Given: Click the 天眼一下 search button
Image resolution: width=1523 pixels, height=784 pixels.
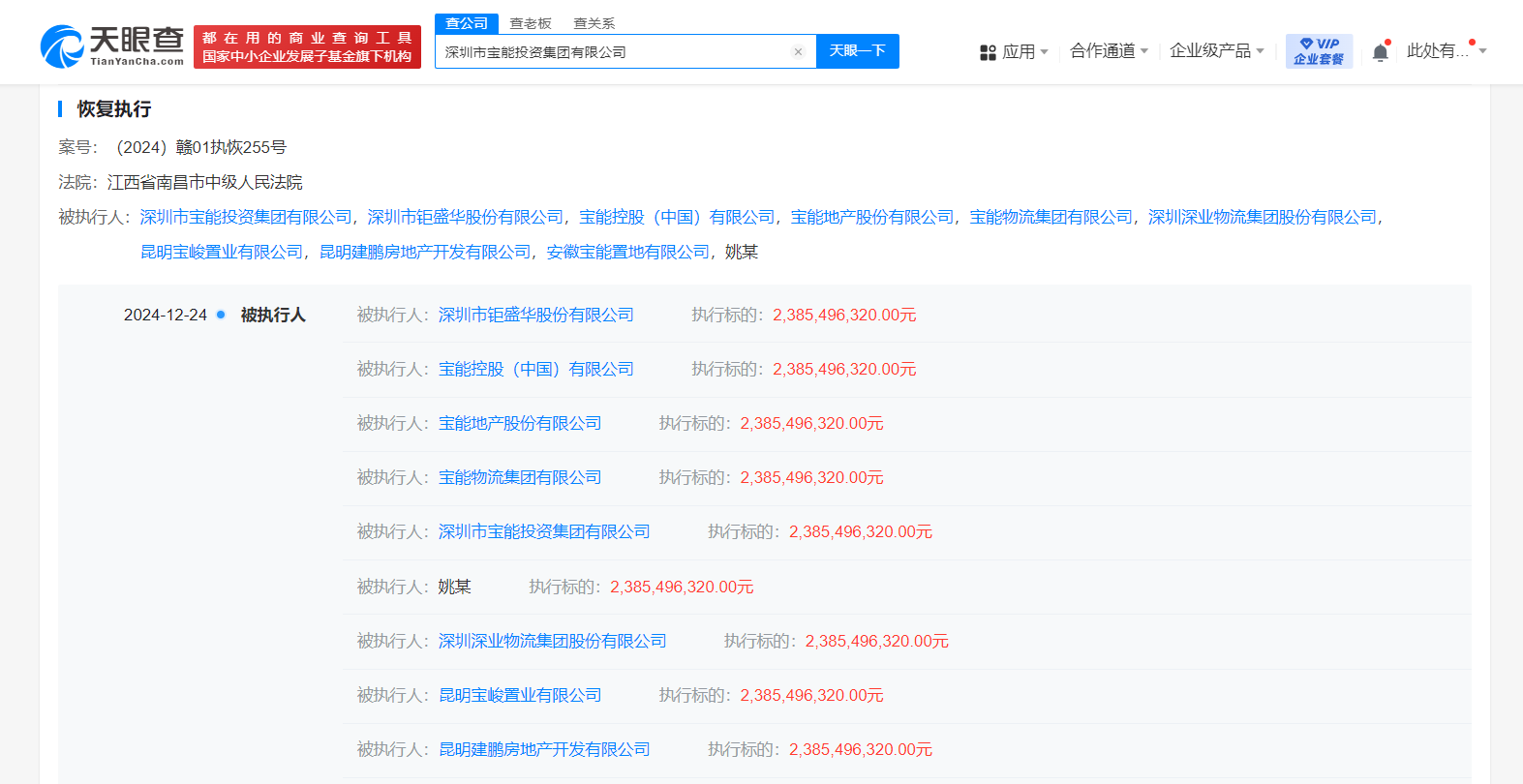Looking at the screenshot, I should coord(858,51).
